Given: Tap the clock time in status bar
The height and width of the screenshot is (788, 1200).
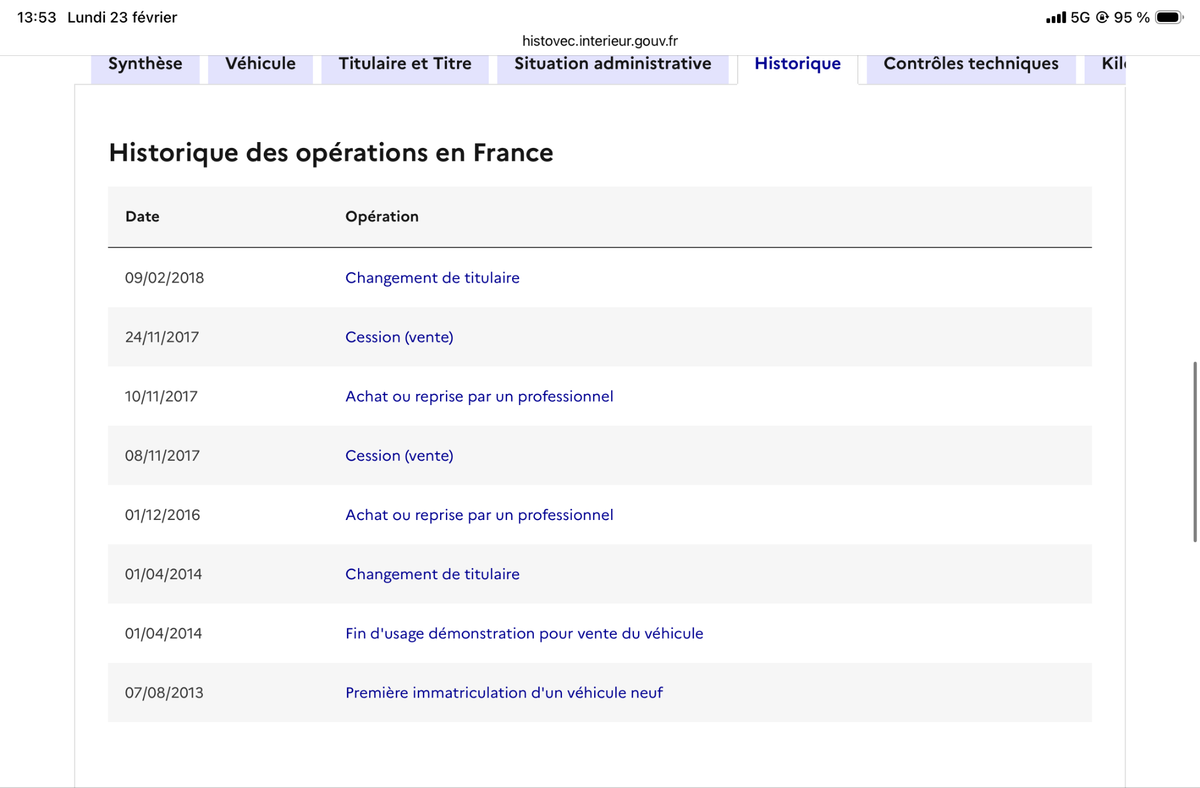Looking at the screenshot, I should [37, 17].
